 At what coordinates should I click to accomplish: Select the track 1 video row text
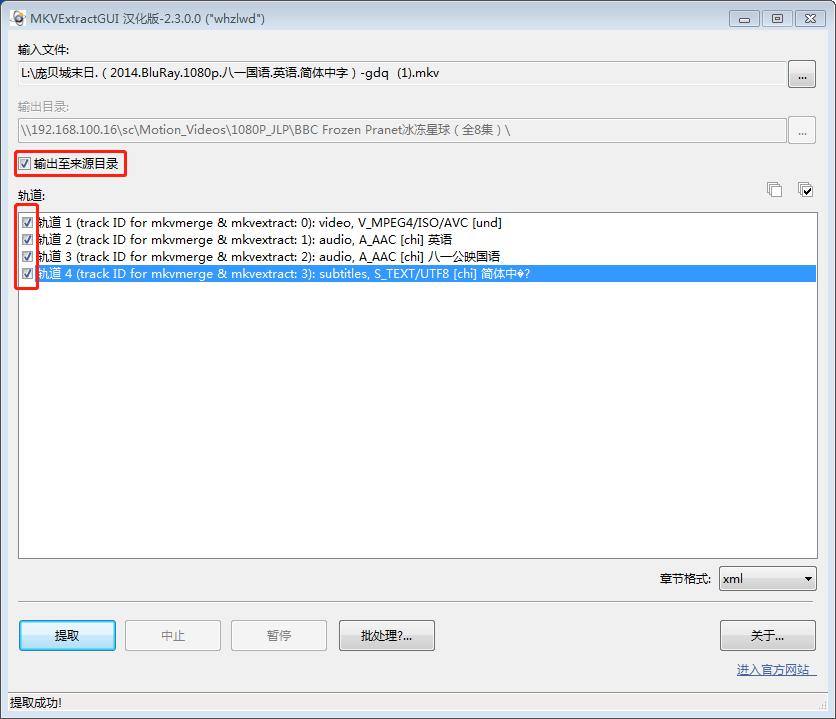(x=269, y=222)
